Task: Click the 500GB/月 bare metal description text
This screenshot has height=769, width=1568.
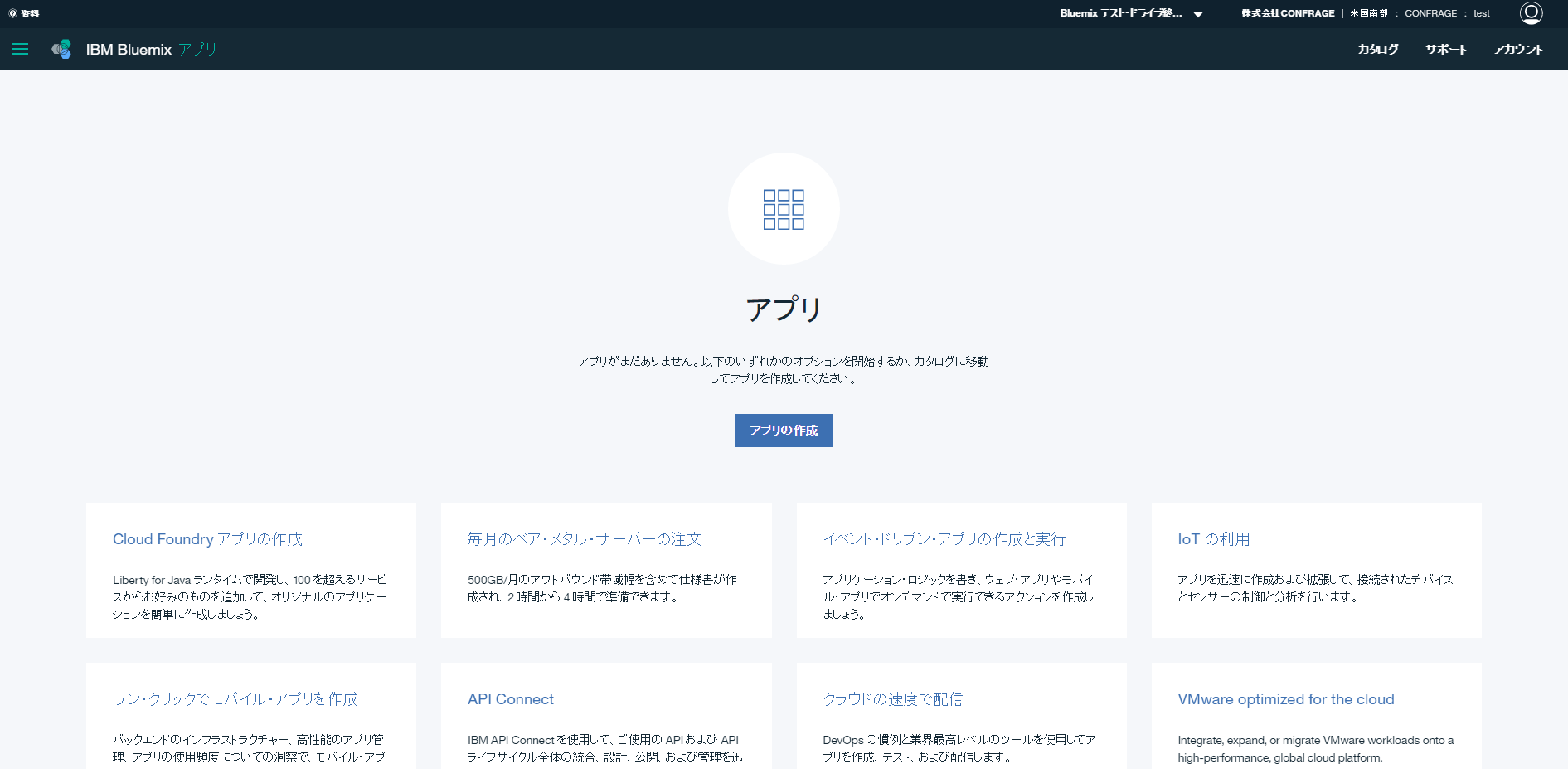Action: [x=602, y=588]
